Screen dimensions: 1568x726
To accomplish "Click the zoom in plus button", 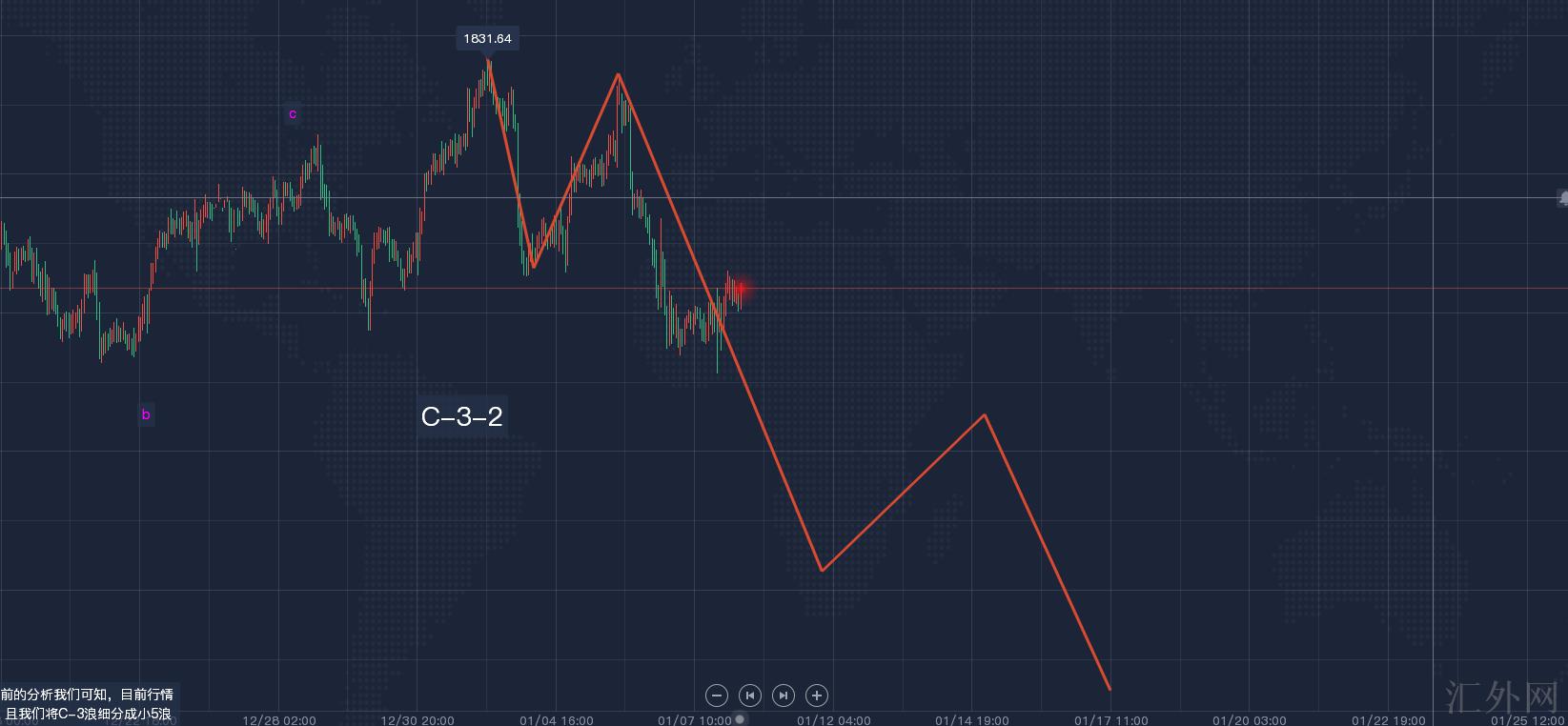I will (x=816, y=696).
